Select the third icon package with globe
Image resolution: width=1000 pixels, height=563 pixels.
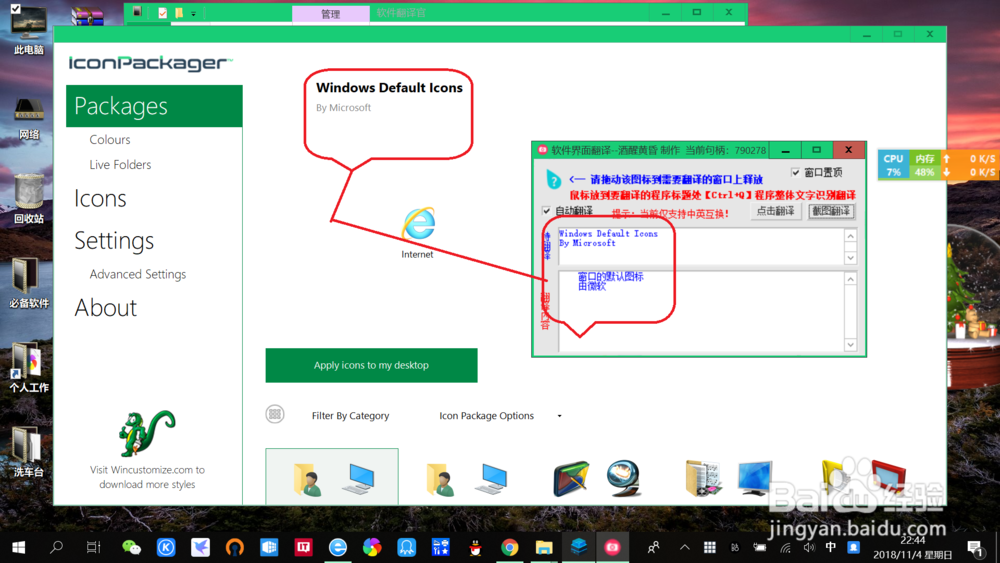point(597,478)
